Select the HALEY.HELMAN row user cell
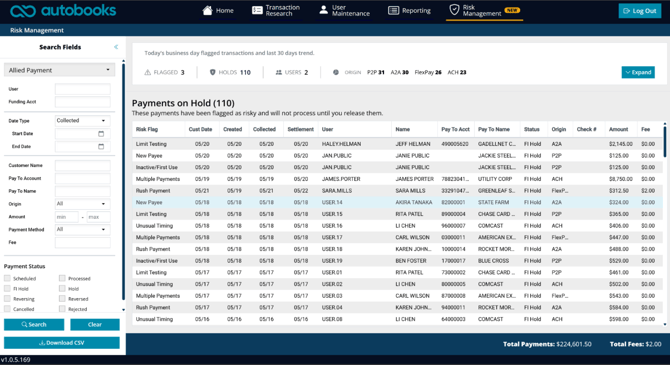Screen dimensions: 670x365 [341, 144]
